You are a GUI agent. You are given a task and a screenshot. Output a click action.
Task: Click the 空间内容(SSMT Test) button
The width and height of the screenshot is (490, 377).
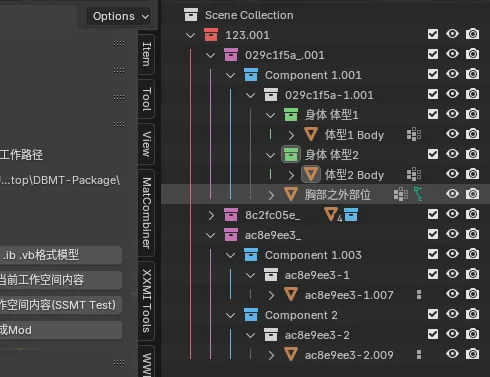tap(61, 305)
